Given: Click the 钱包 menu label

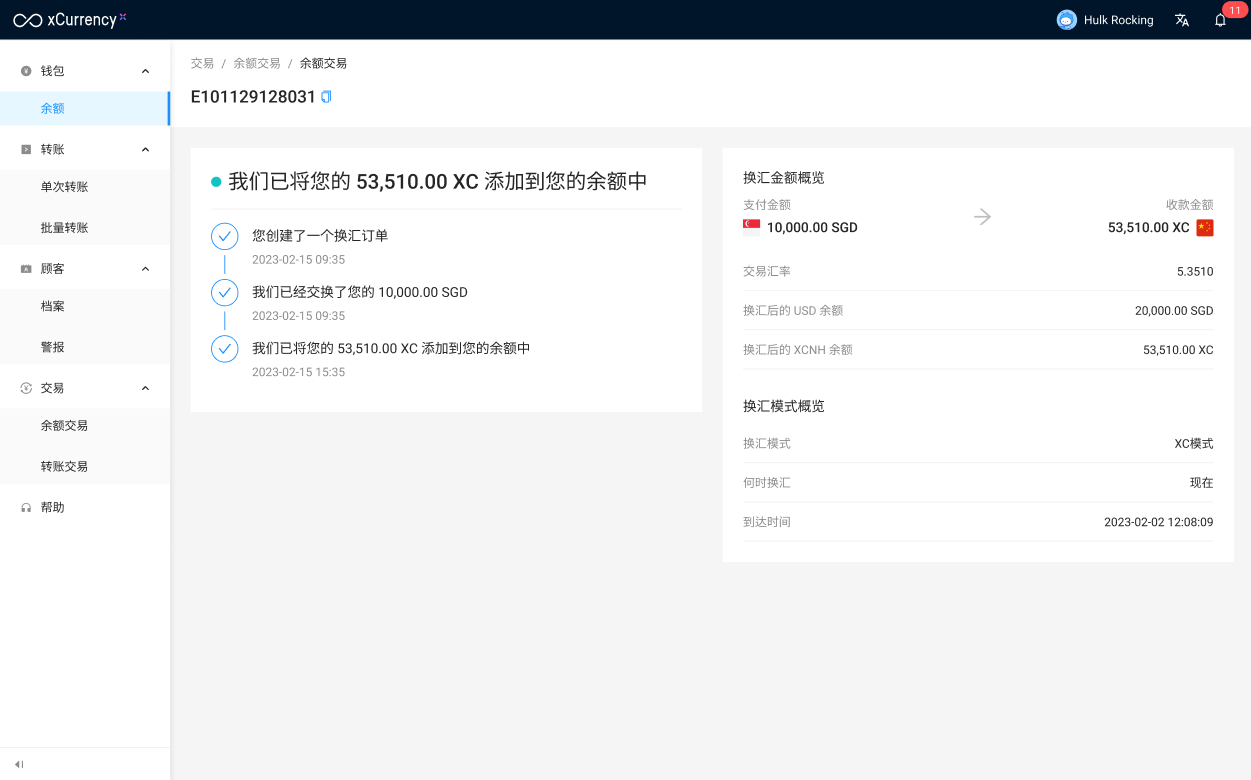Looking at the screenshot, I should (x=52, y=71).
